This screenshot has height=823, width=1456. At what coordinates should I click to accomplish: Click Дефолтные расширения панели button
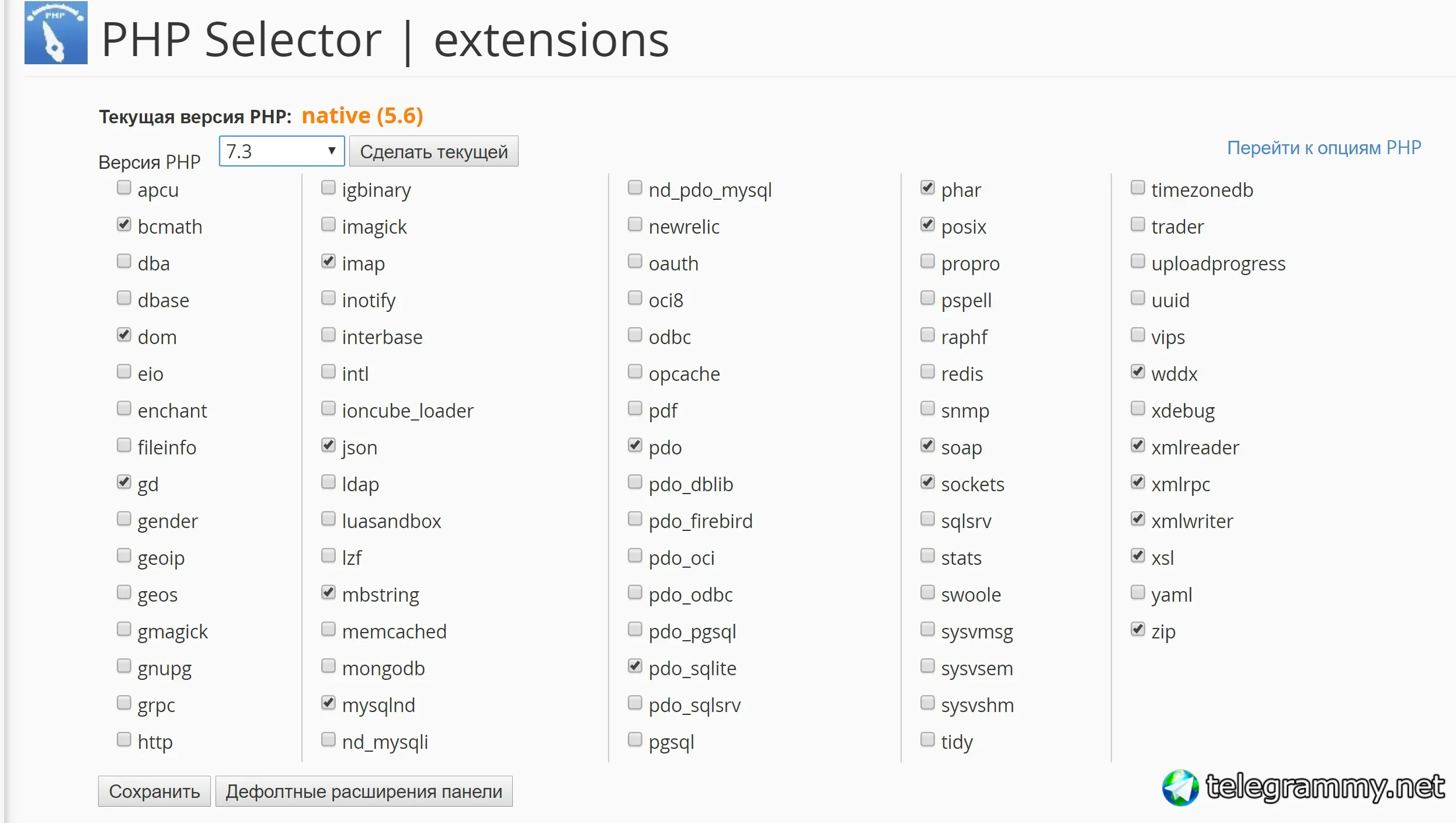coord(364,791)
